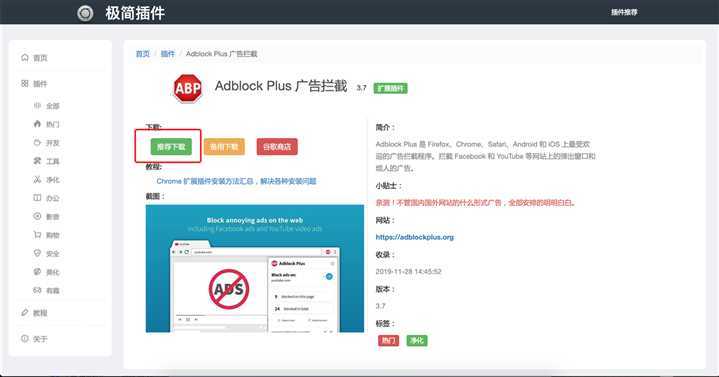Viewport: 719px width, 377px height.
Task: Open the Chrome 扩展插件安装方法汇总 tutorial link
Action: (x=236, y=181)
